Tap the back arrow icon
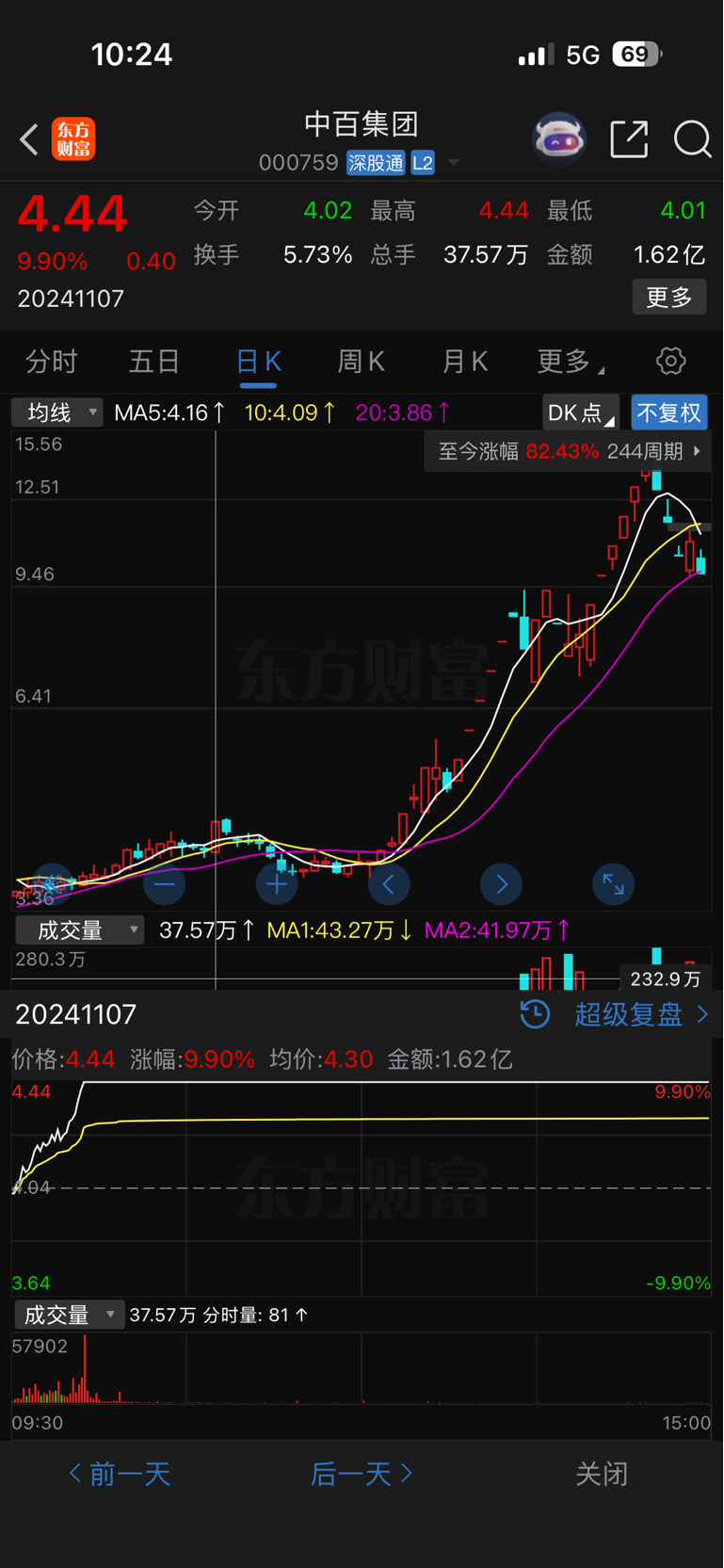Screen dimensions: 724x1568 (x=29, y=139)
